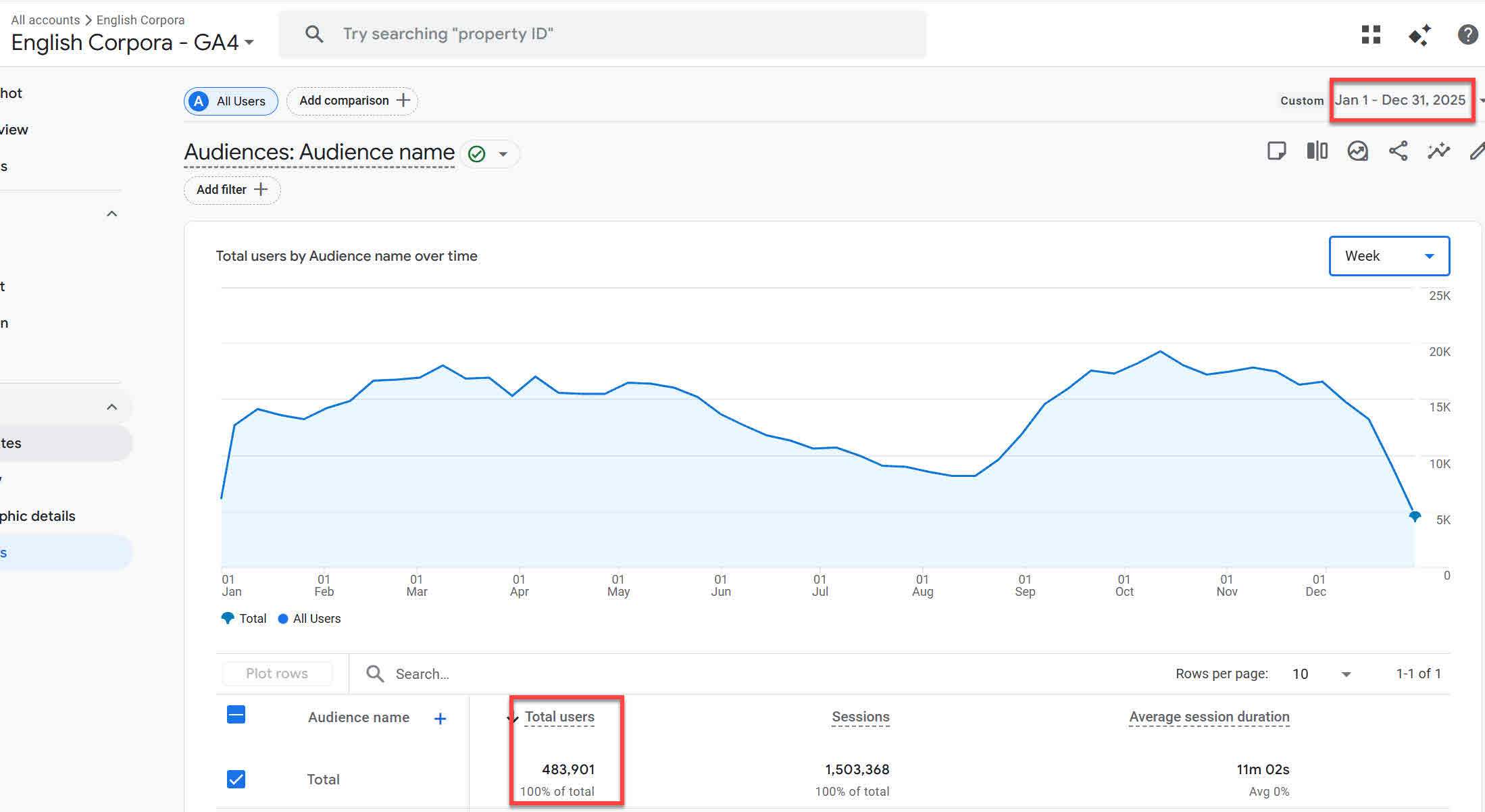
Task: Toggle the select-all header checkbox
Action: 236,715
